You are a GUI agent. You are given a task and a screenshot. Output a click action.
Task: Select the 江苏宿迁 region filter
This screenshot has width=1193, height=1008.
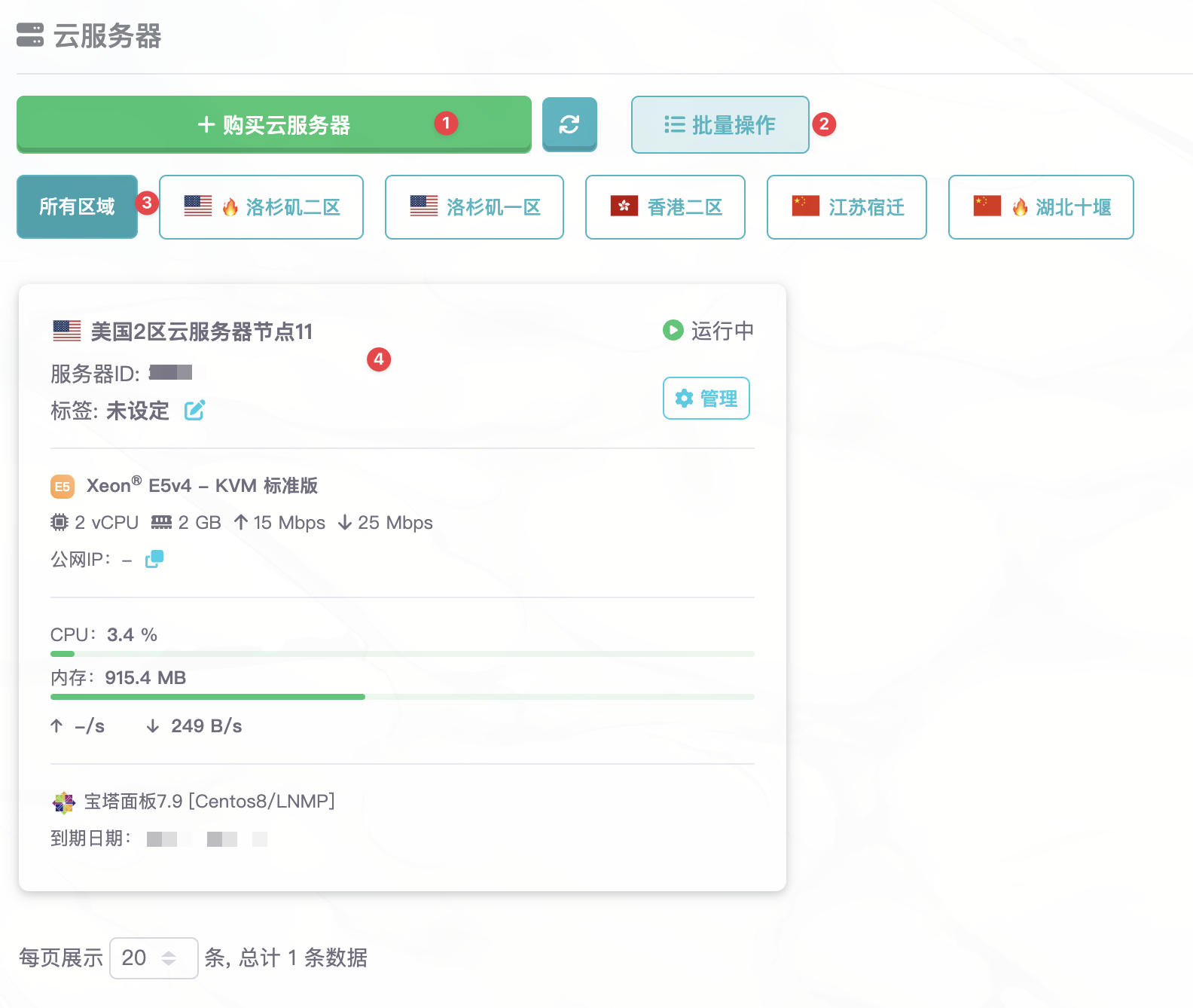tap(847, 207)
